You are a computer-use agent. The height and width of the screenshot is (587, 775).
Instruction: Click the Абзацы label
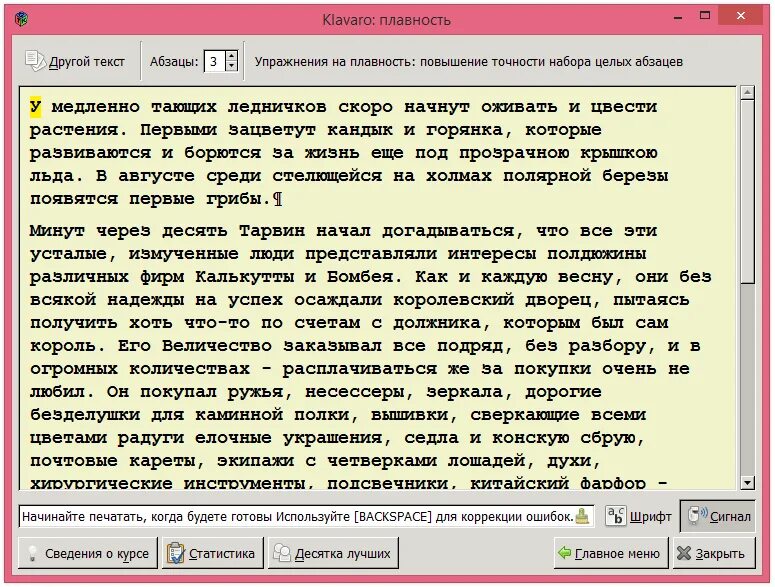click(174, 62)
